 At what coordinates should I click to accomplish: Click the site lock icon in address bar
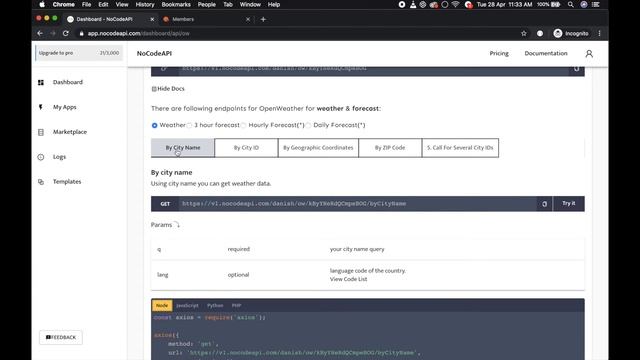click(x=82, y=33)
